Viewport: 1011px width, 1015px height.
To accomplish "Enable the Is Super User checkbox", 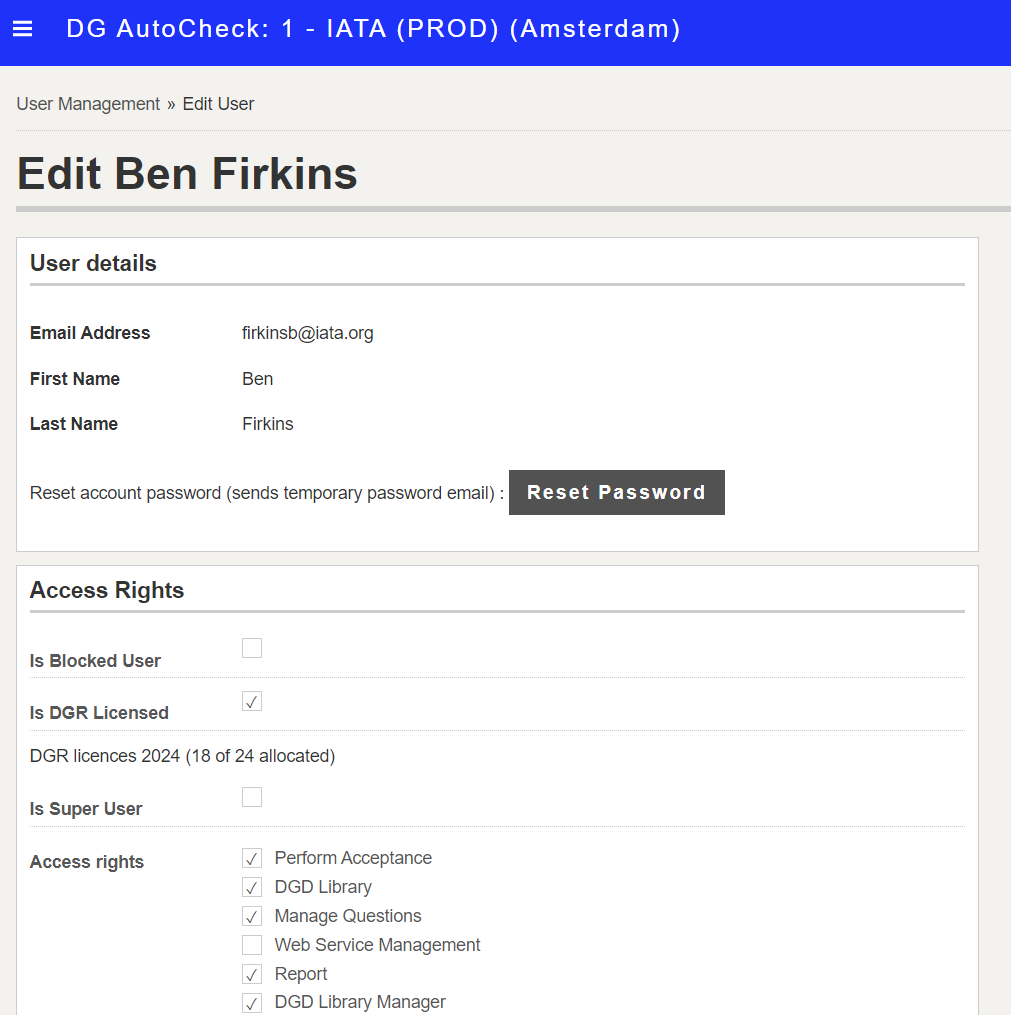I will 252,797.
